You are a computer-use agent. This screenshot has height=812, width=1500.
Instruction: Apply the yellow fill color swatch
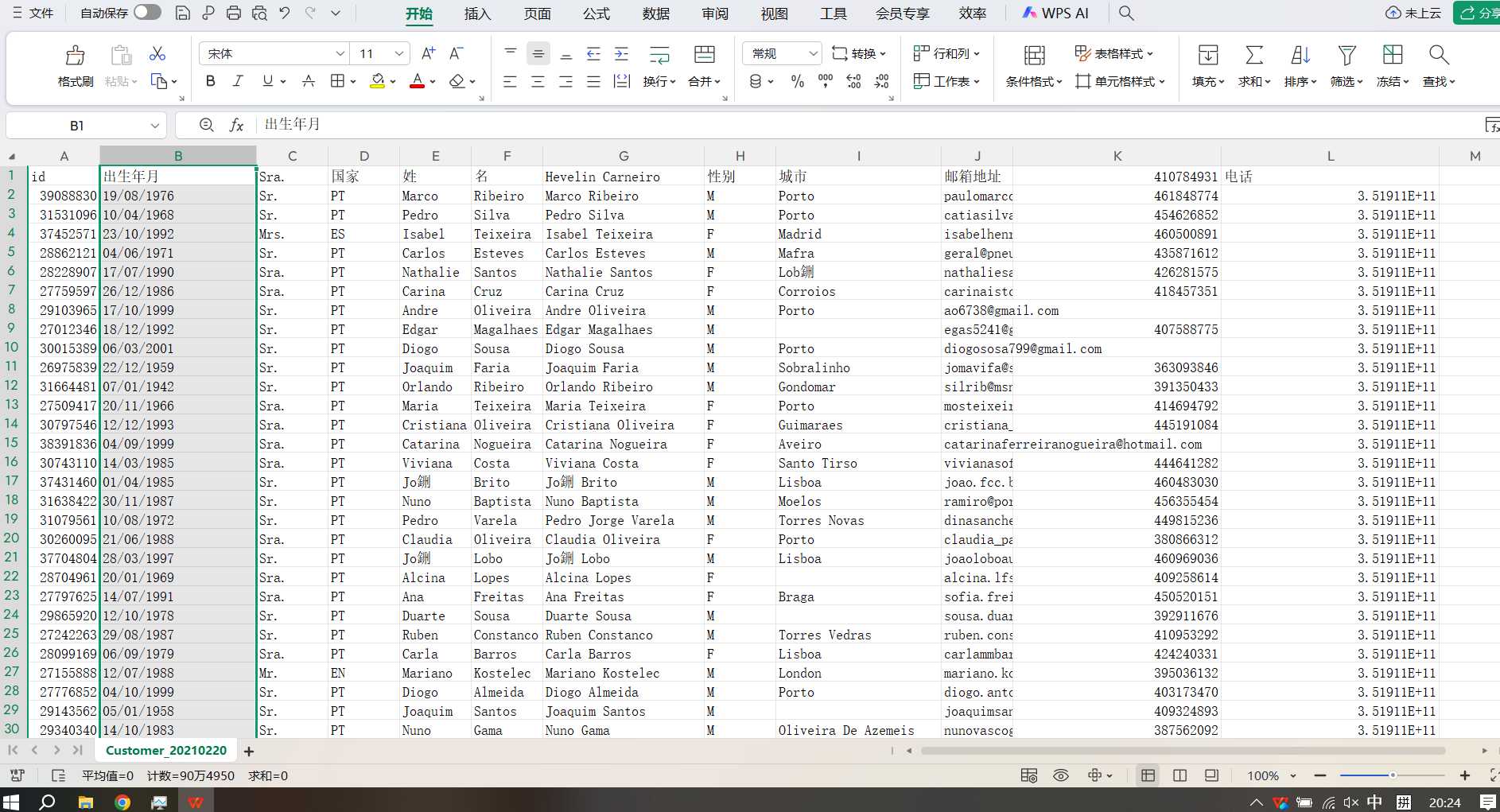point(377,81)
